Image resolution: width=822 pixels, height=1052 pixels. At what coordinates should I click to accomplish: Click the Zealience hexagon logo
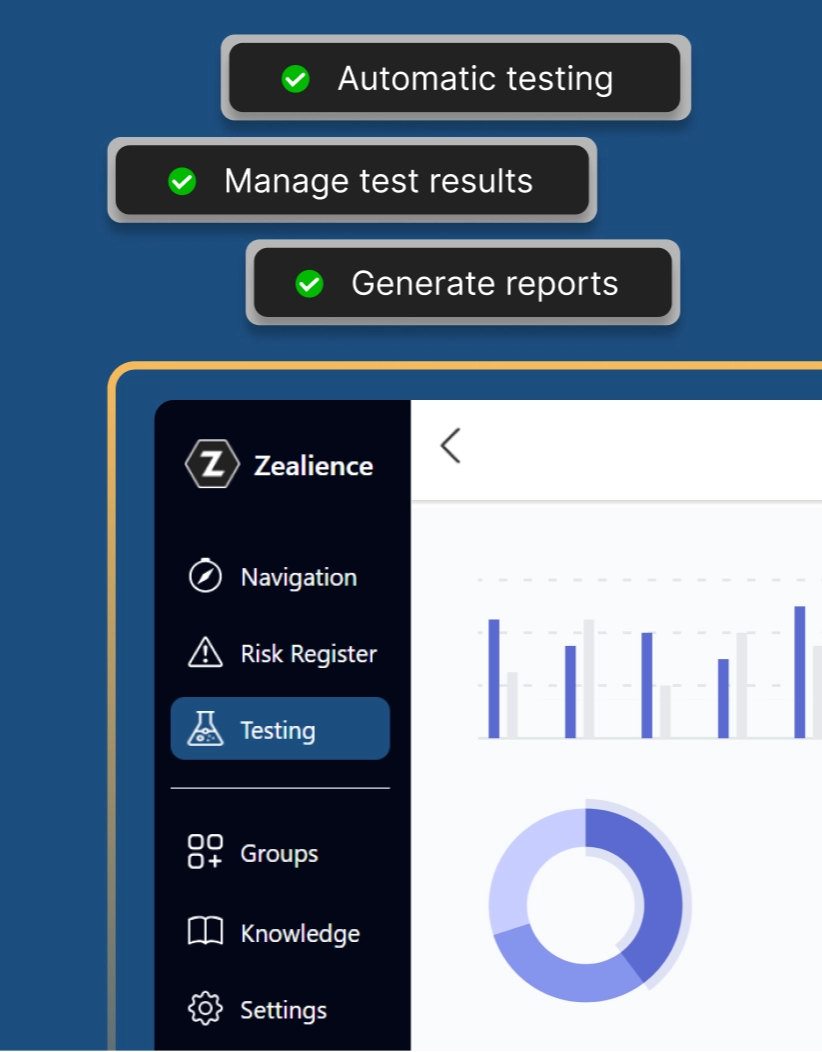point(212,464)
